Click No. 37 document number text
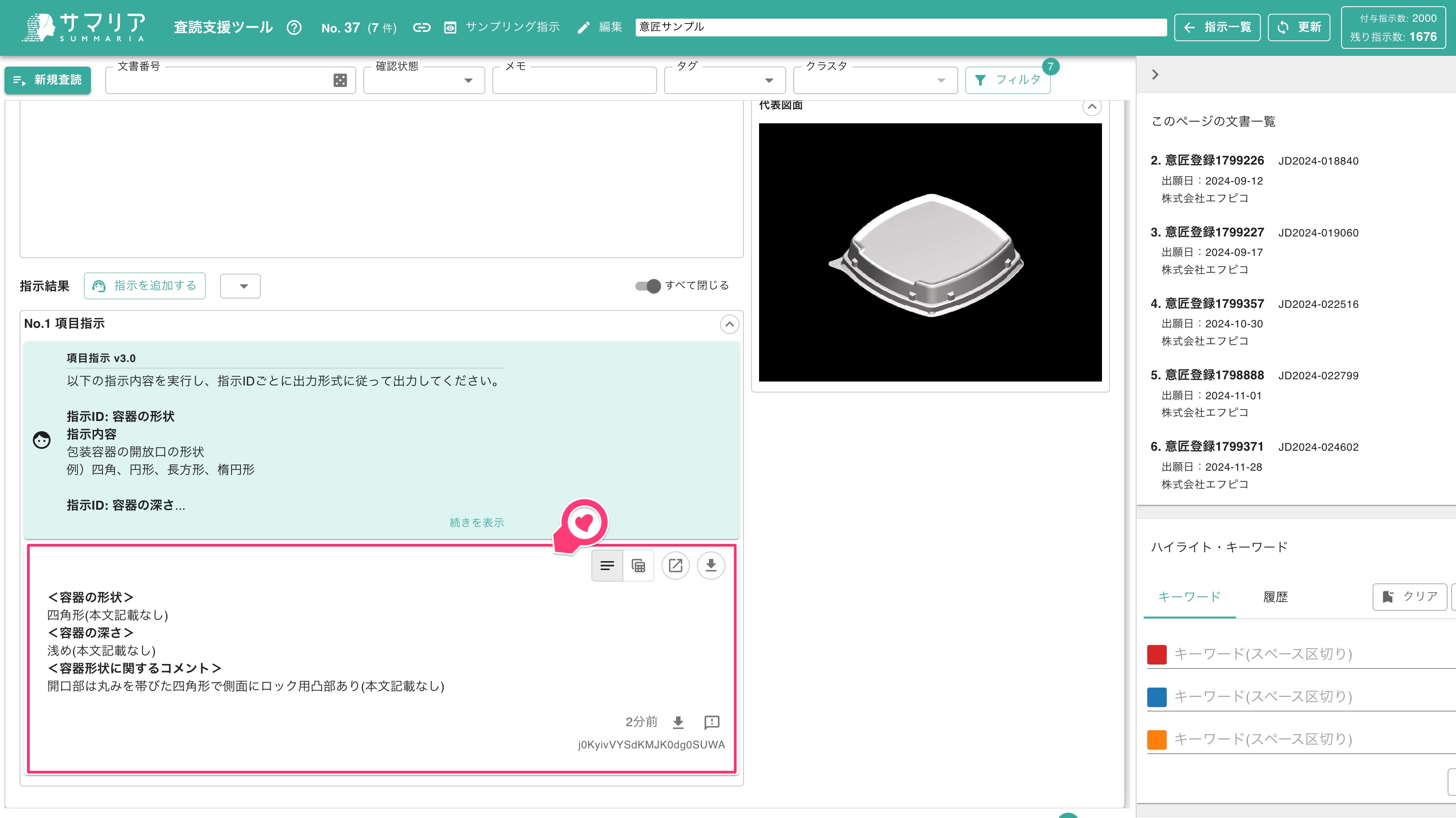Screen dimensions: 1456x818 click(340, 28)
